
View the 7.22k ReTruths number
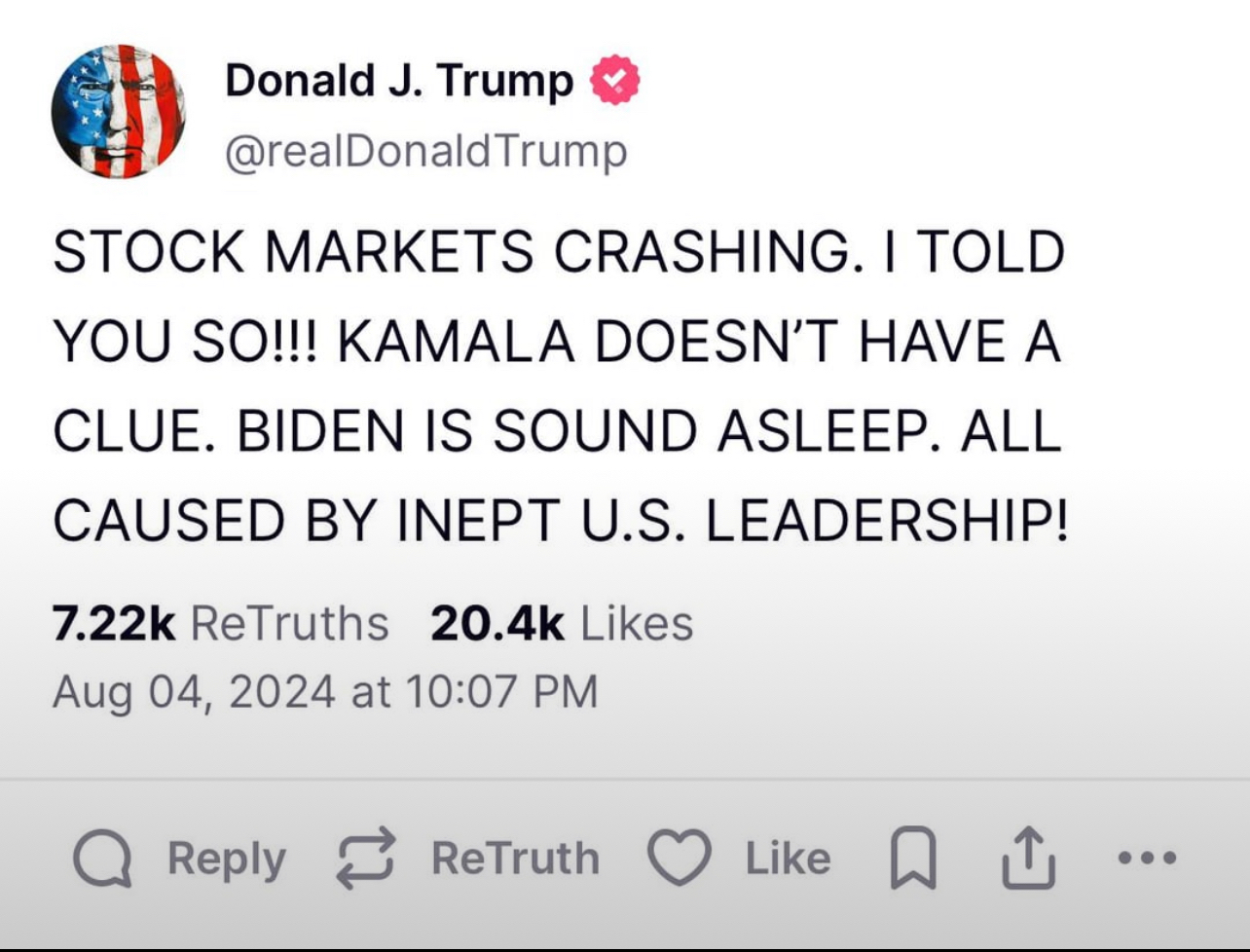114,623
